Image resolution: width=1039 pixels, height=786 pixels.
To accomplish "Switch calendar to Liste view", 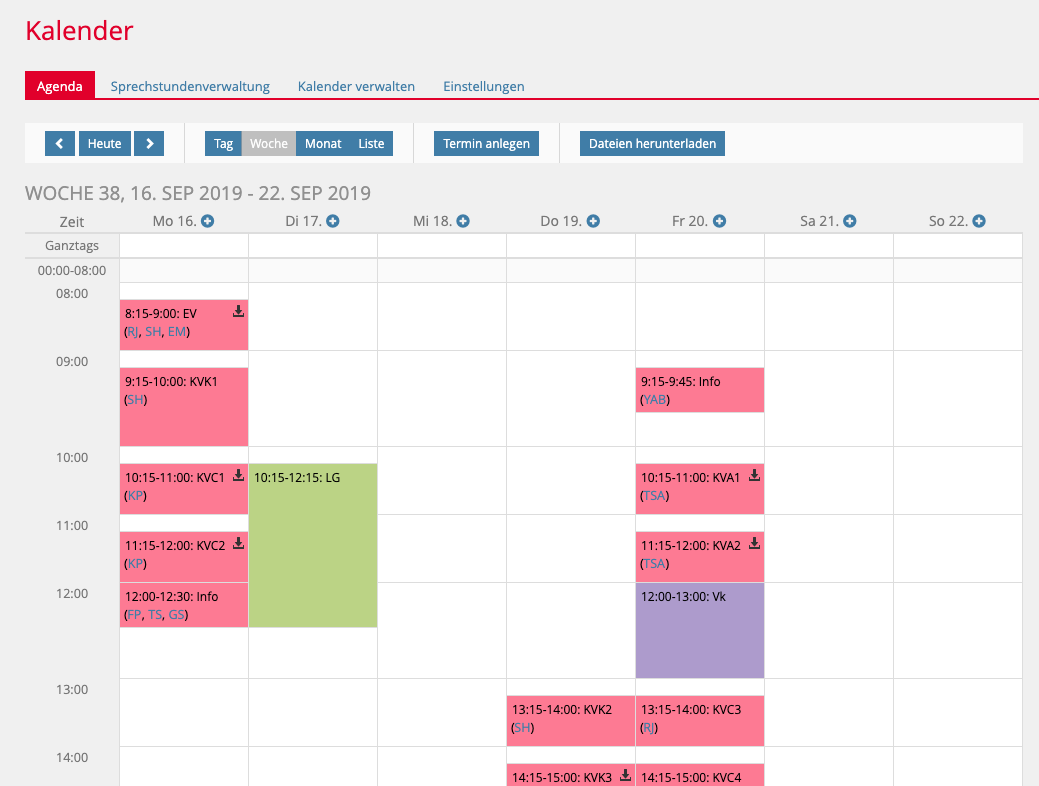I will 371,144.
